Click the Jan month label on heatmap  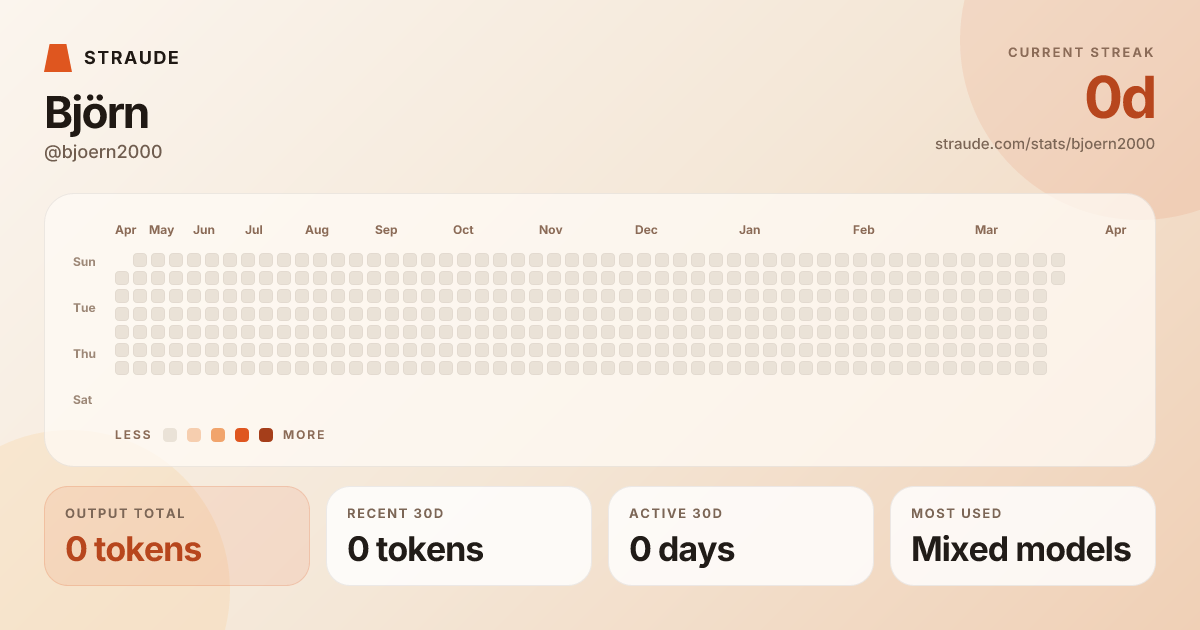(x=749, y=230)
